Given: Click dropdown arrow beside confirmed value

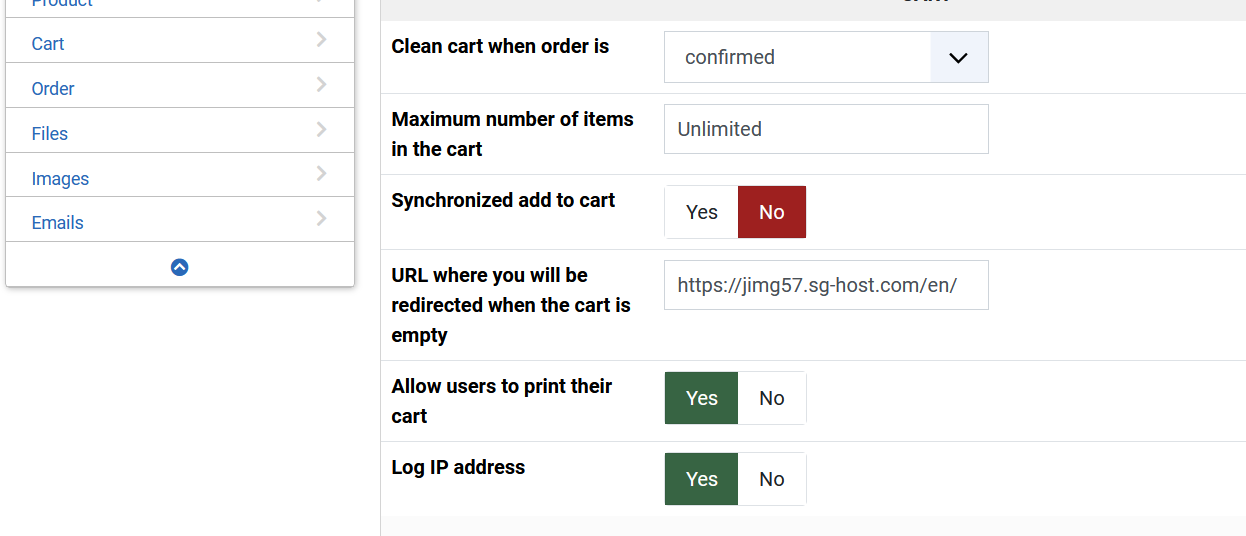Looking at the screenshot, I should (958, 57).
